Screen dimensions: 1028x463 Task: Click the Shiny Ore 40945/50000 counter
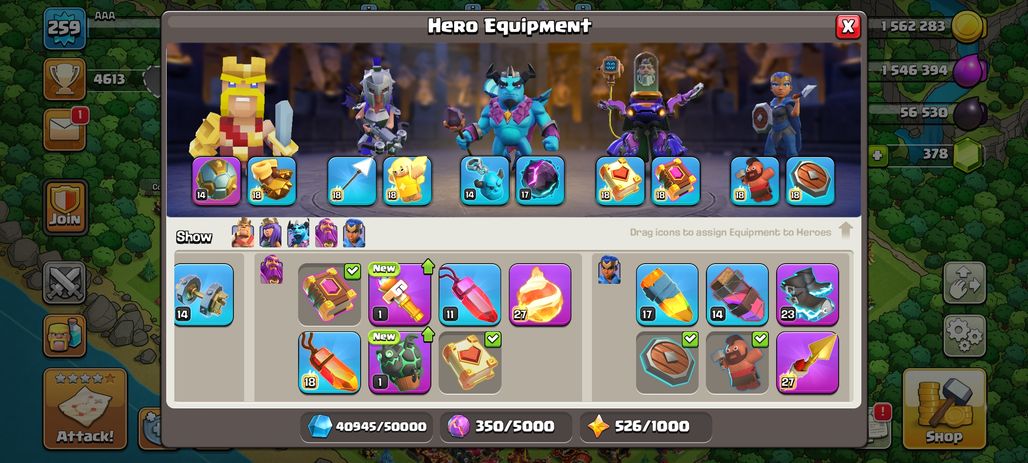point(366,426)
